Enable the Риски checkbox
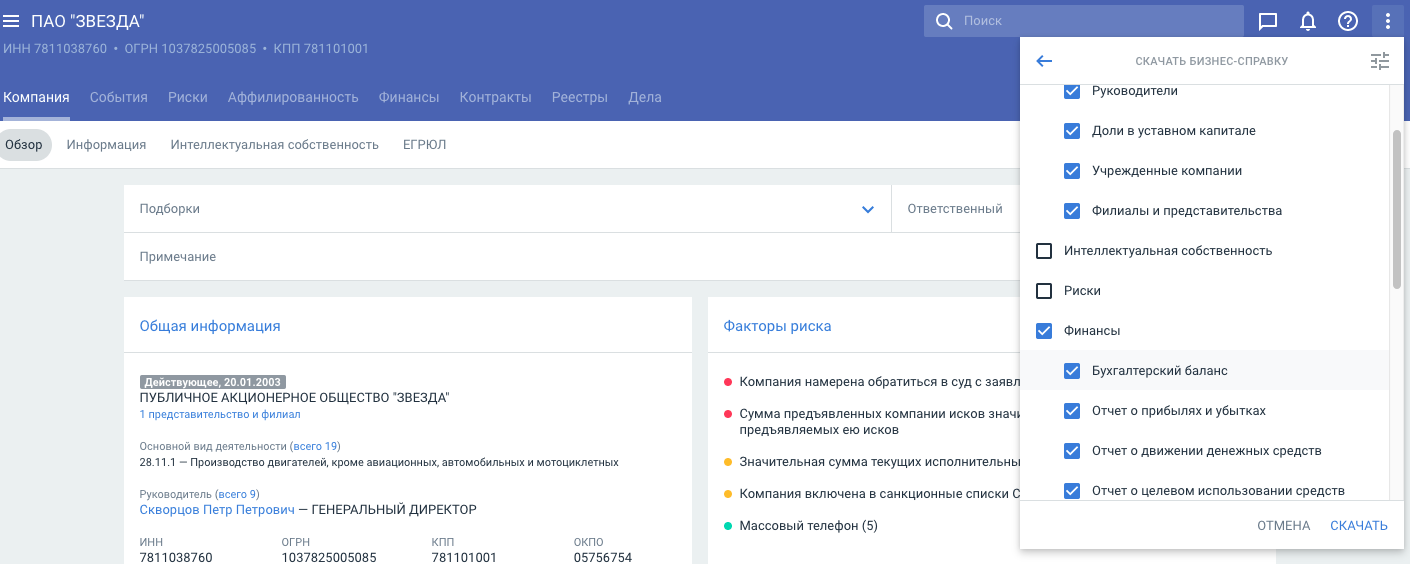This screenshot has width=1410, height=564. coord(1044,291)
